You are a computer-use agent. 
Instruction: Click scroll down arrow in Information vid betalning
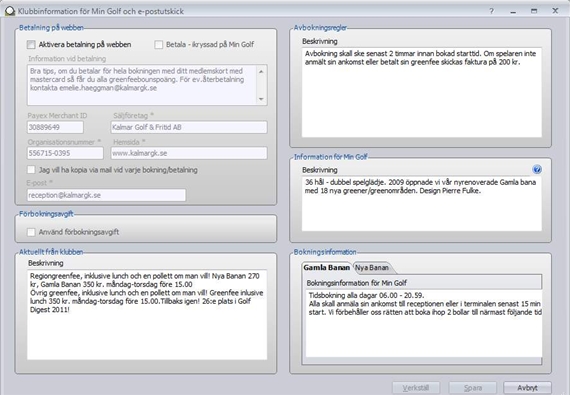pyautogui.click(x=261, y=99)
